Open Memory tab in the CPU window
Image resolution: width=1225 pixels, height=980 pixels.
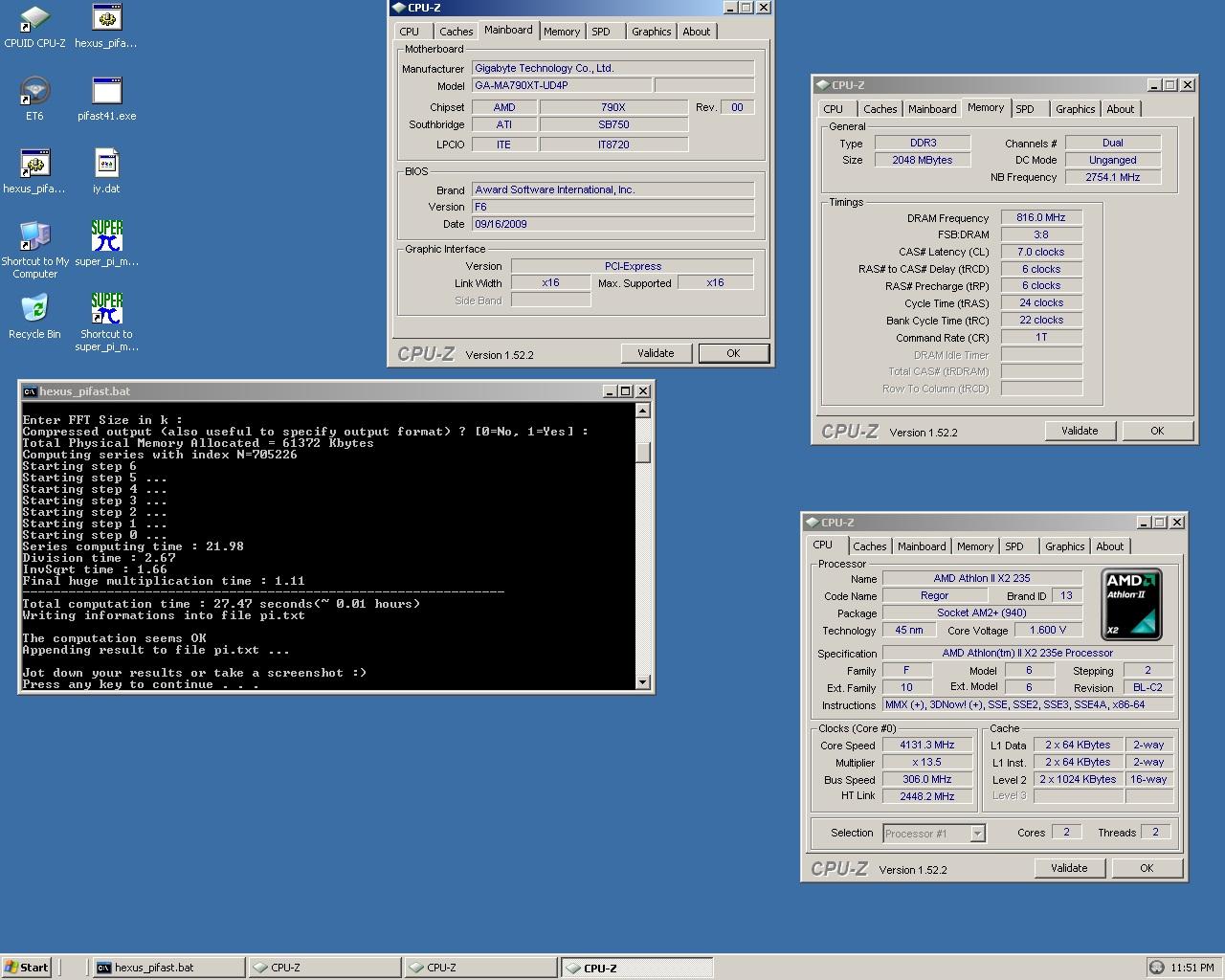pos(975,546)
